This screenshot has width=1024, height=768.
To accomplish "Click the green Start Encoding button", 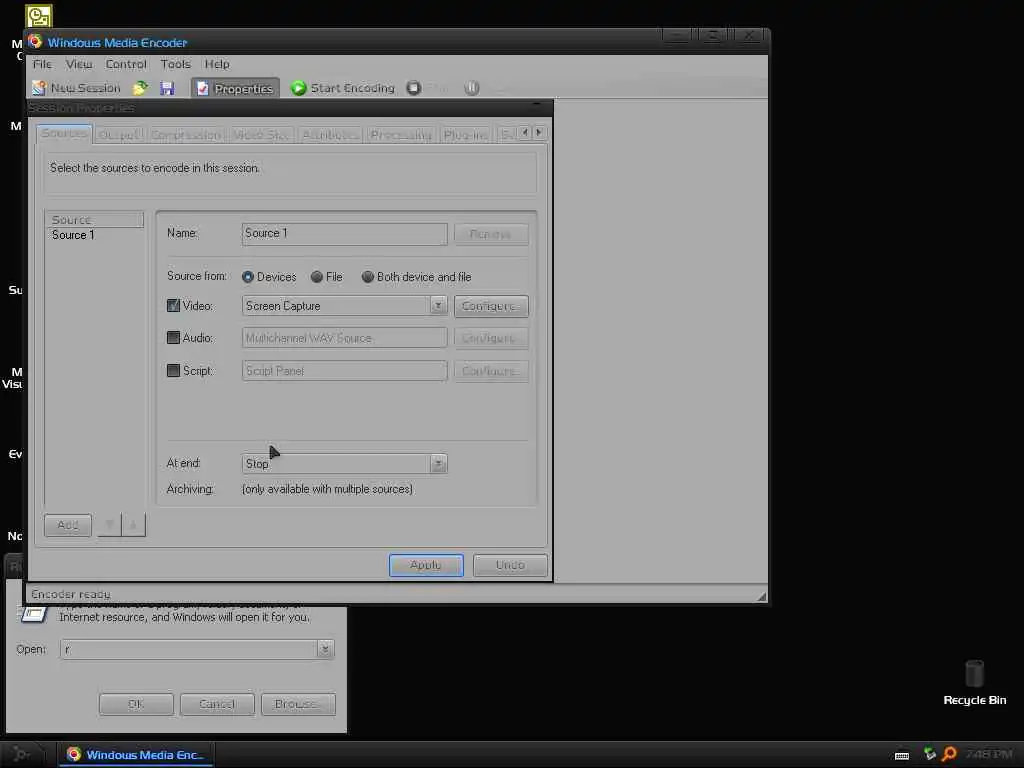I will click(343, 88).
